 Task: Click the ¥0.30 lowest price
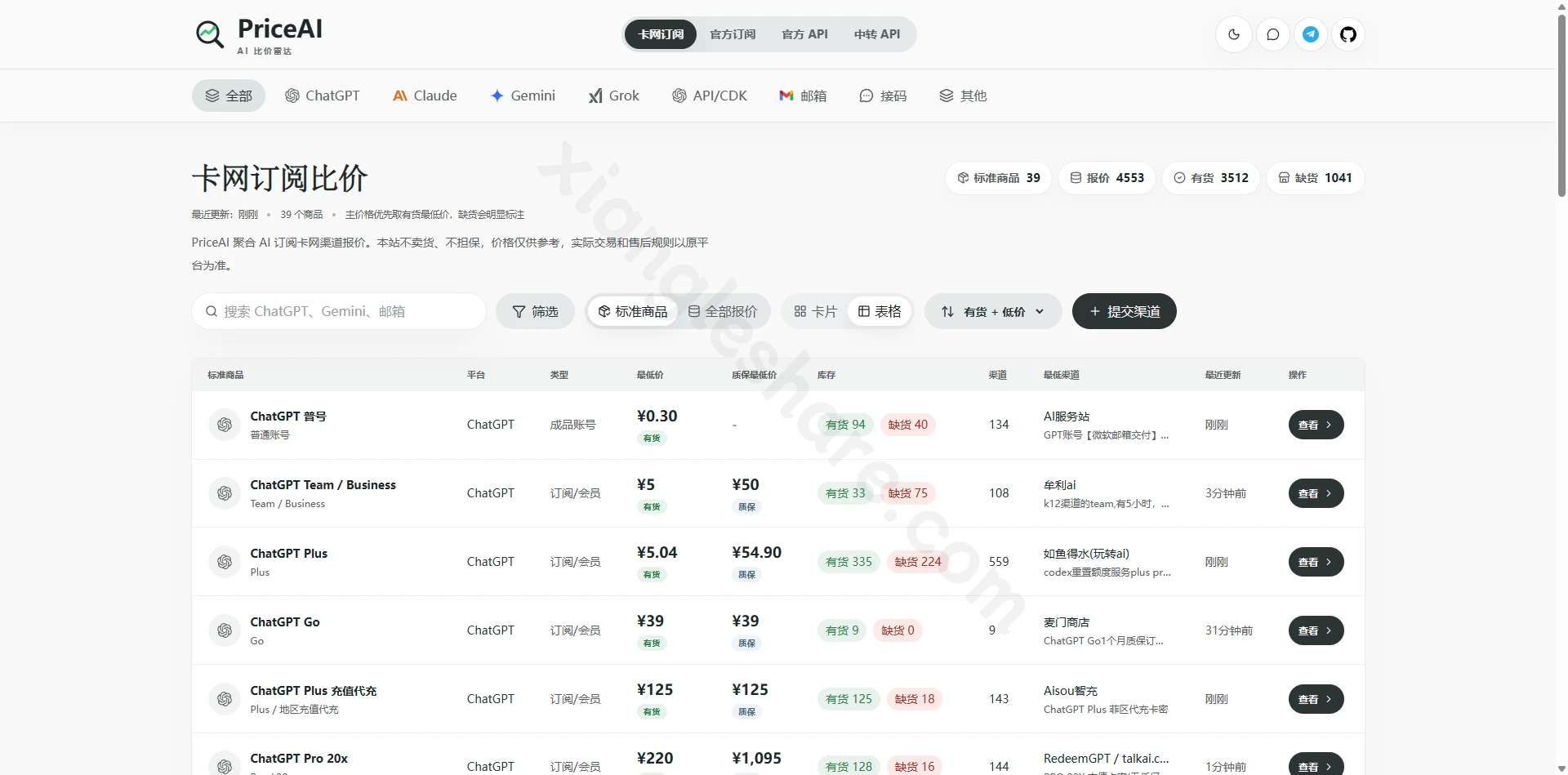tap(657, 416)
